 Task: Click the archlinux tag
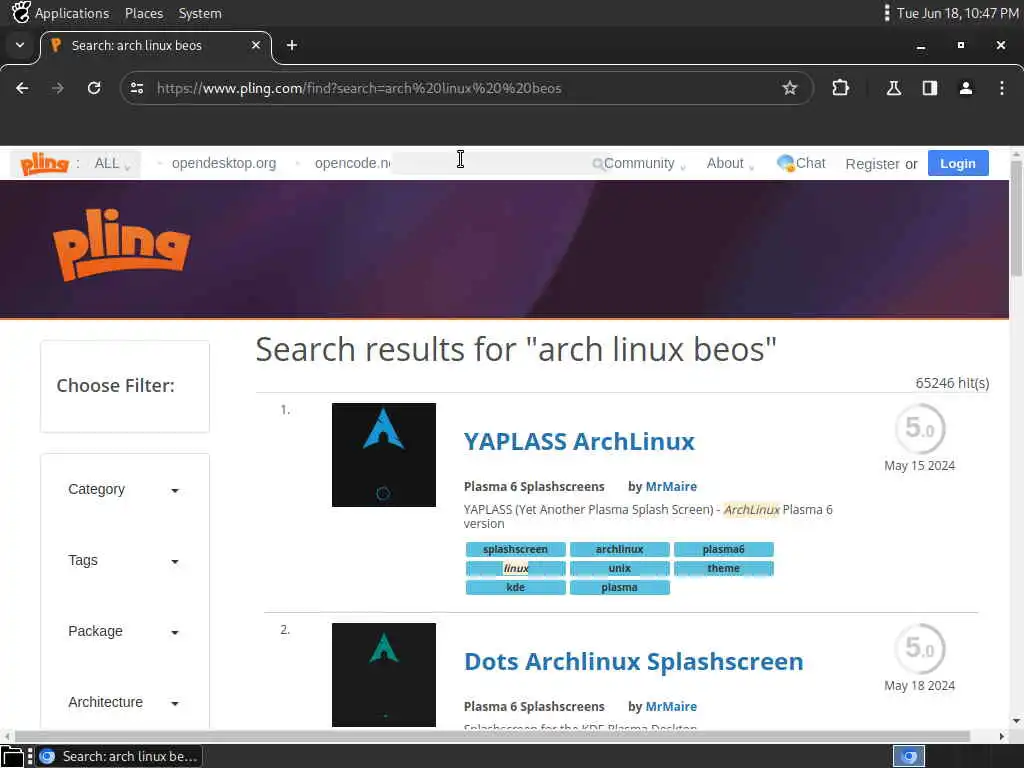point(619,549)
